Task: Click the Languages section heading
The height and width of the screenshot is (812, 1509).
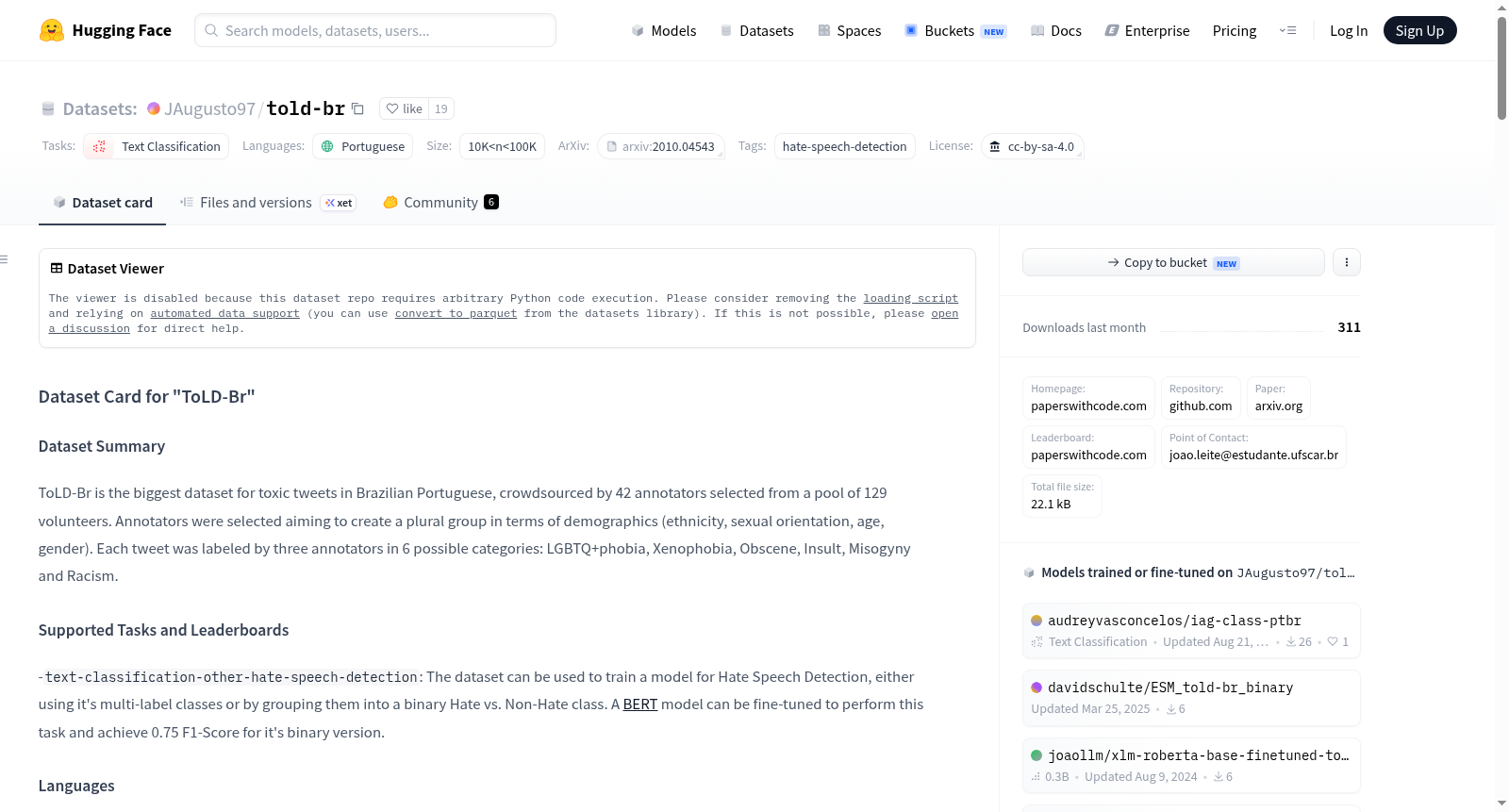Action: pyautogui.click(x=76, y=786)
